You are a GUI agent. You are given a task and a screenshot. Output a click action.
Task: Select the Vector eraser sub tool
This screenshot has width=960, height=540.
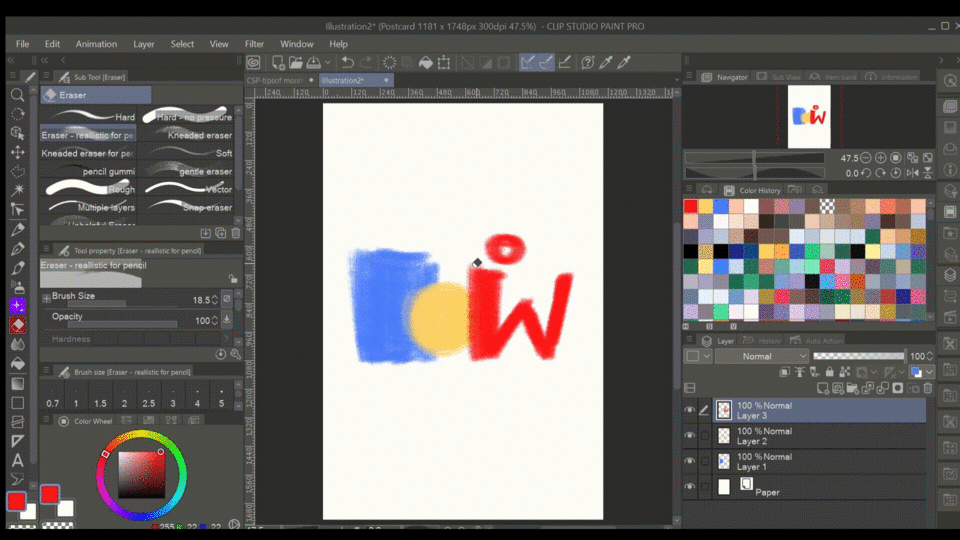[187, 189]
